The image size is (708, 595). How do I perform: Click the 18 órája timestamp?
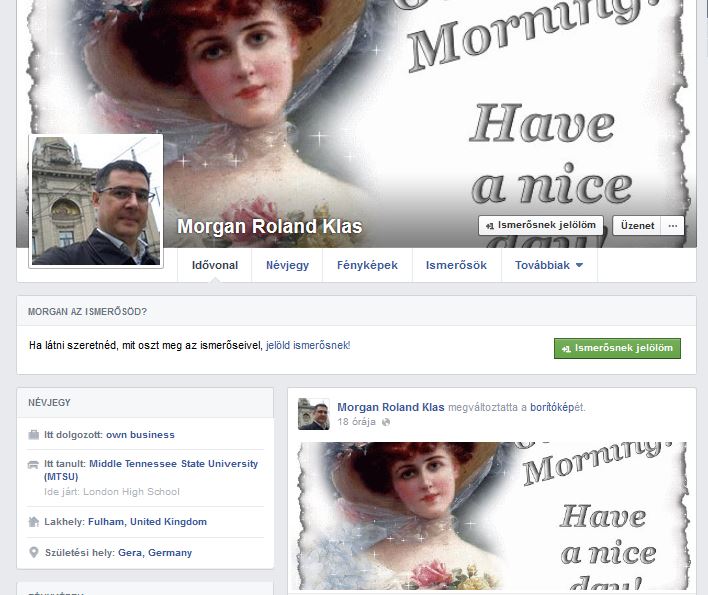click(x=356, y=422)
